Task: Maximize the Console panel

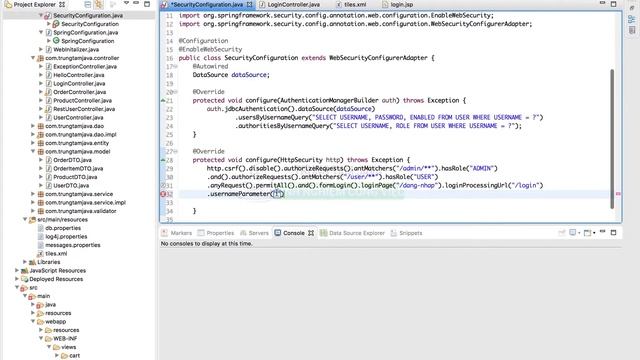Action: [613, 232]
